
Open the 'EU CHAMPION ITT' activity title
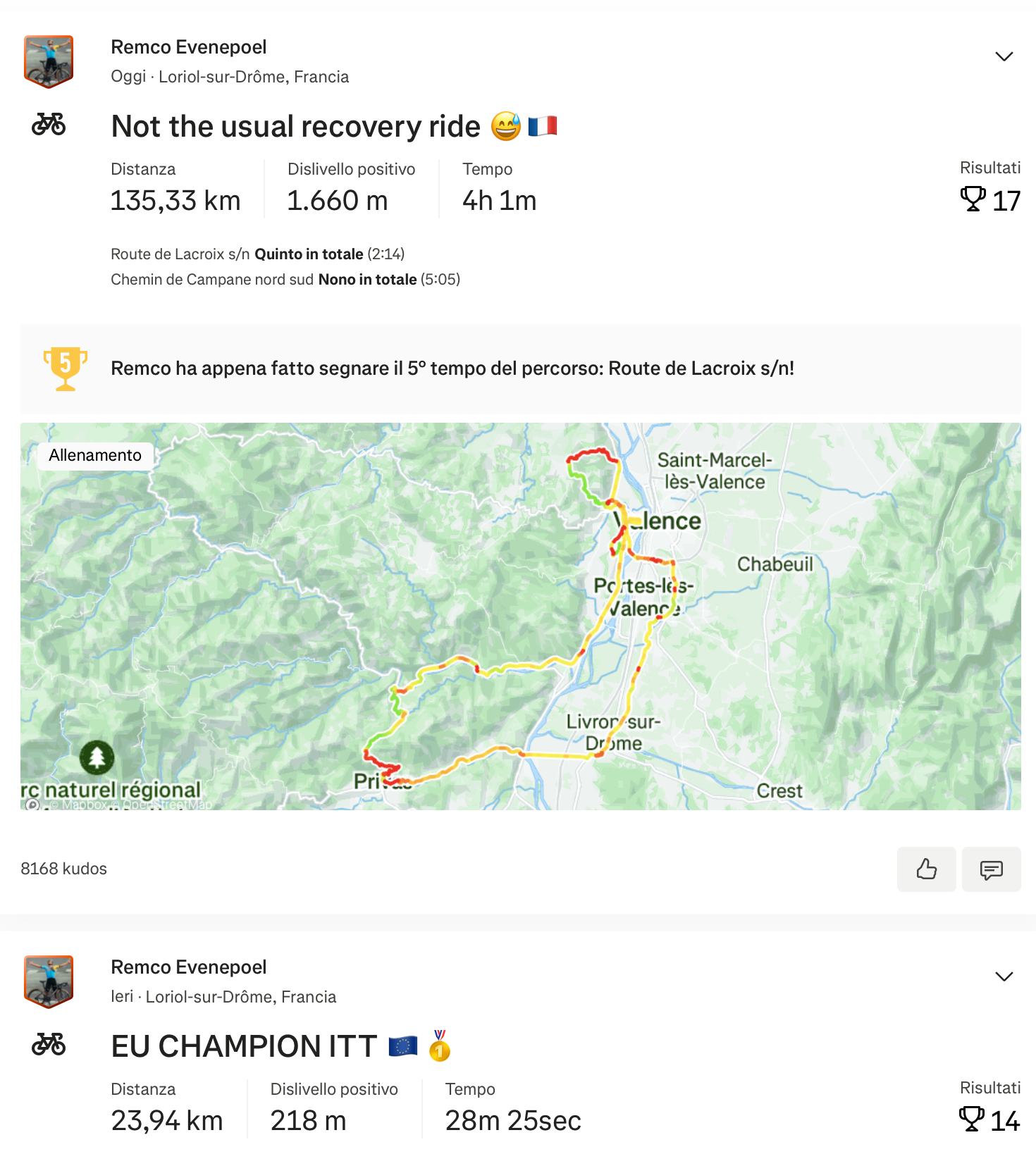coord(244,1047)
